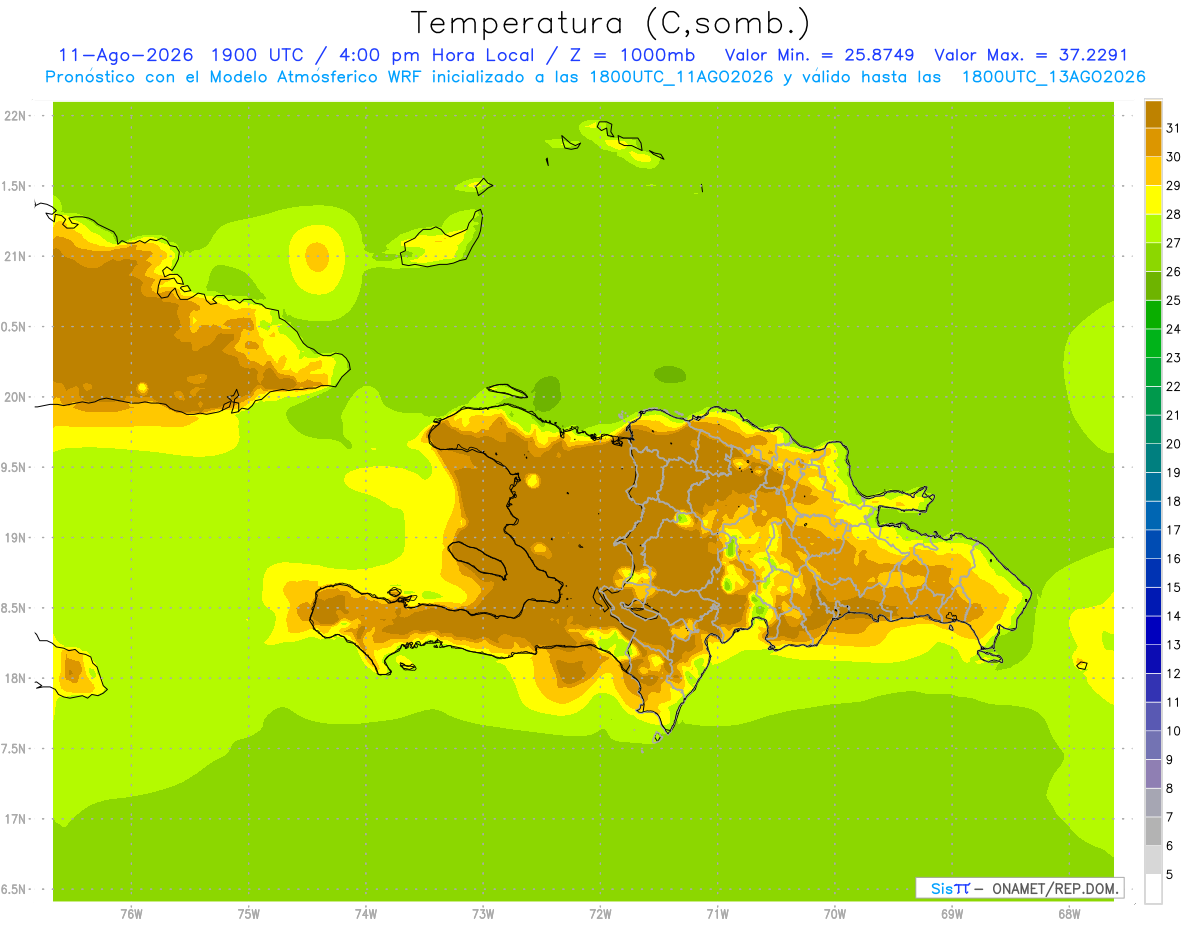Click the '20N' latitude axis label
The width and height of the screenshot is (1200, 927).
[x=16, y=397]
